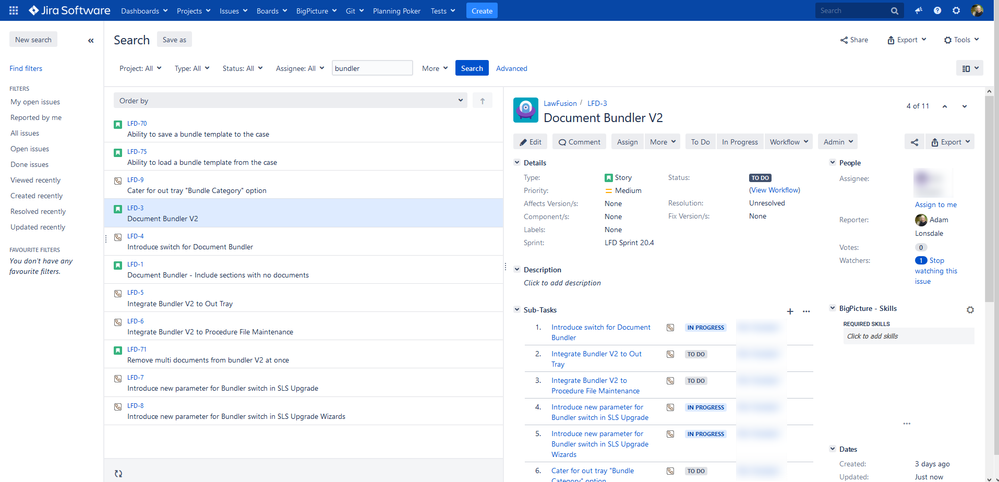Click the Create button
The width and height of the screenshot is (999, 482).
click(482, 11)
